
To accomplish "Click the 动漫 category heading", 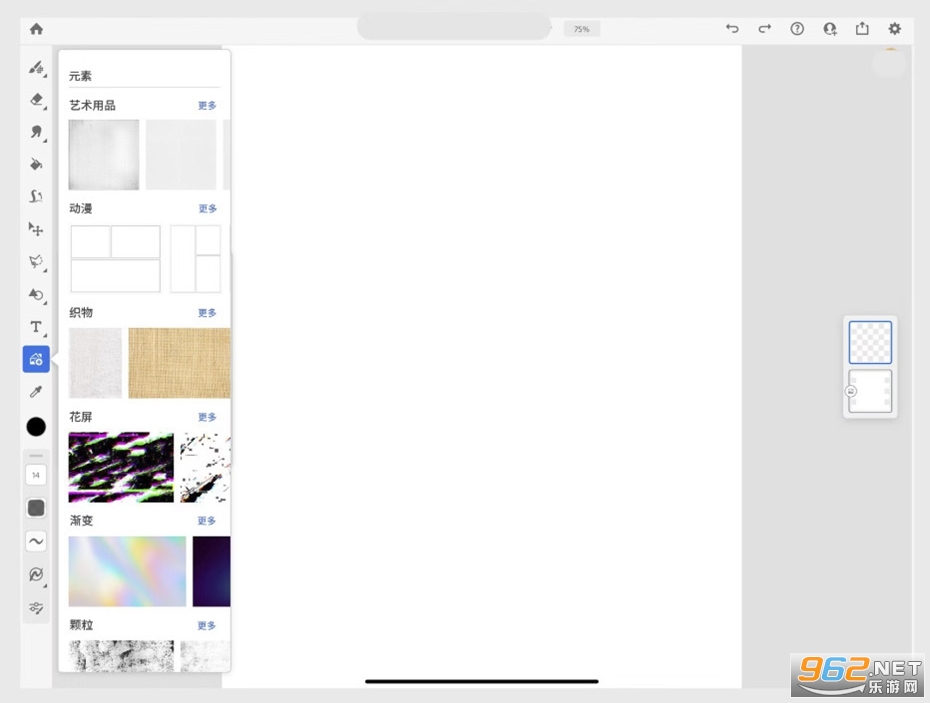I will coord(81,209).
